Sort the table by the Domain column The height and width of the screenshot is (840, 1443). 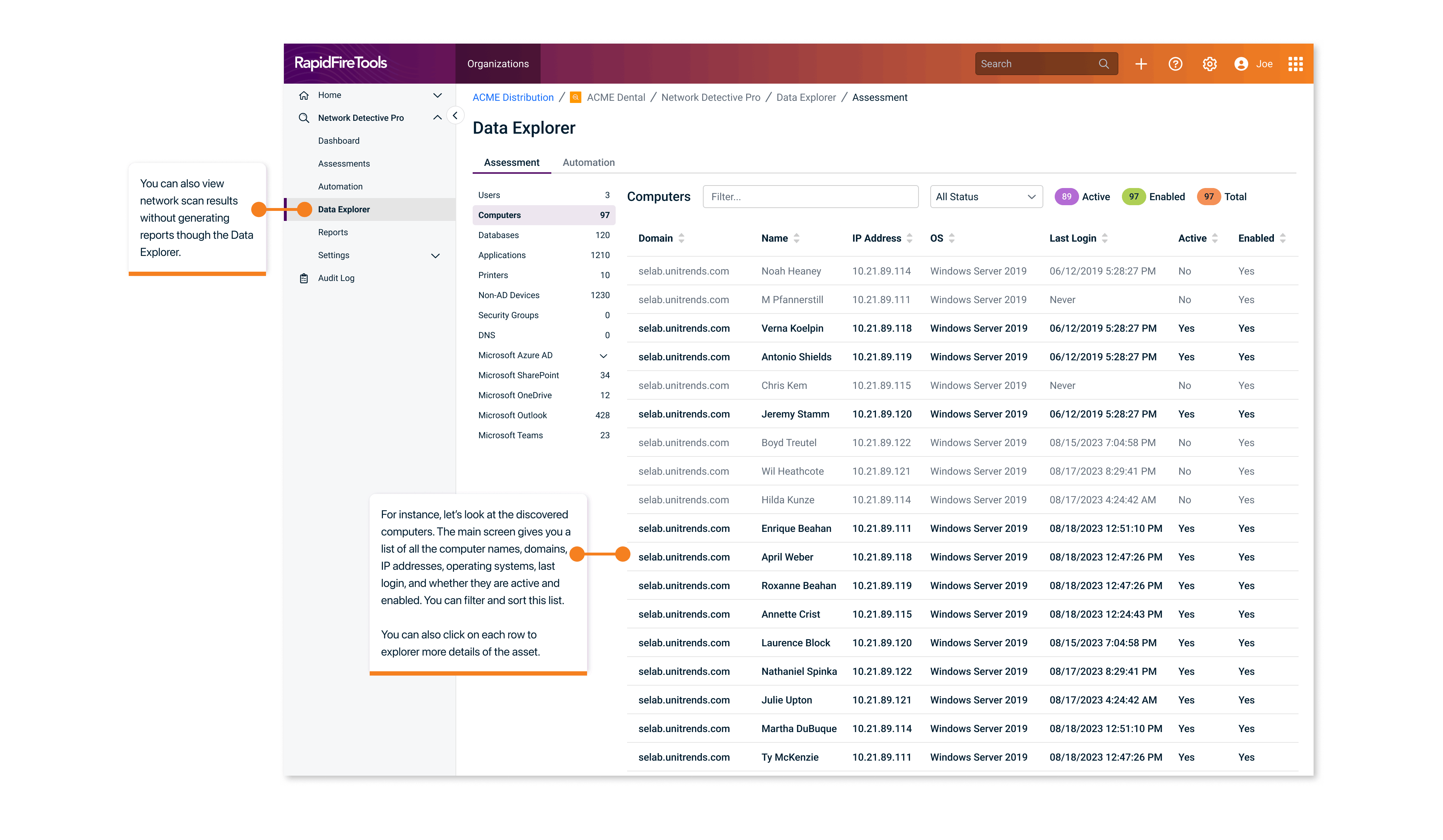681,238
